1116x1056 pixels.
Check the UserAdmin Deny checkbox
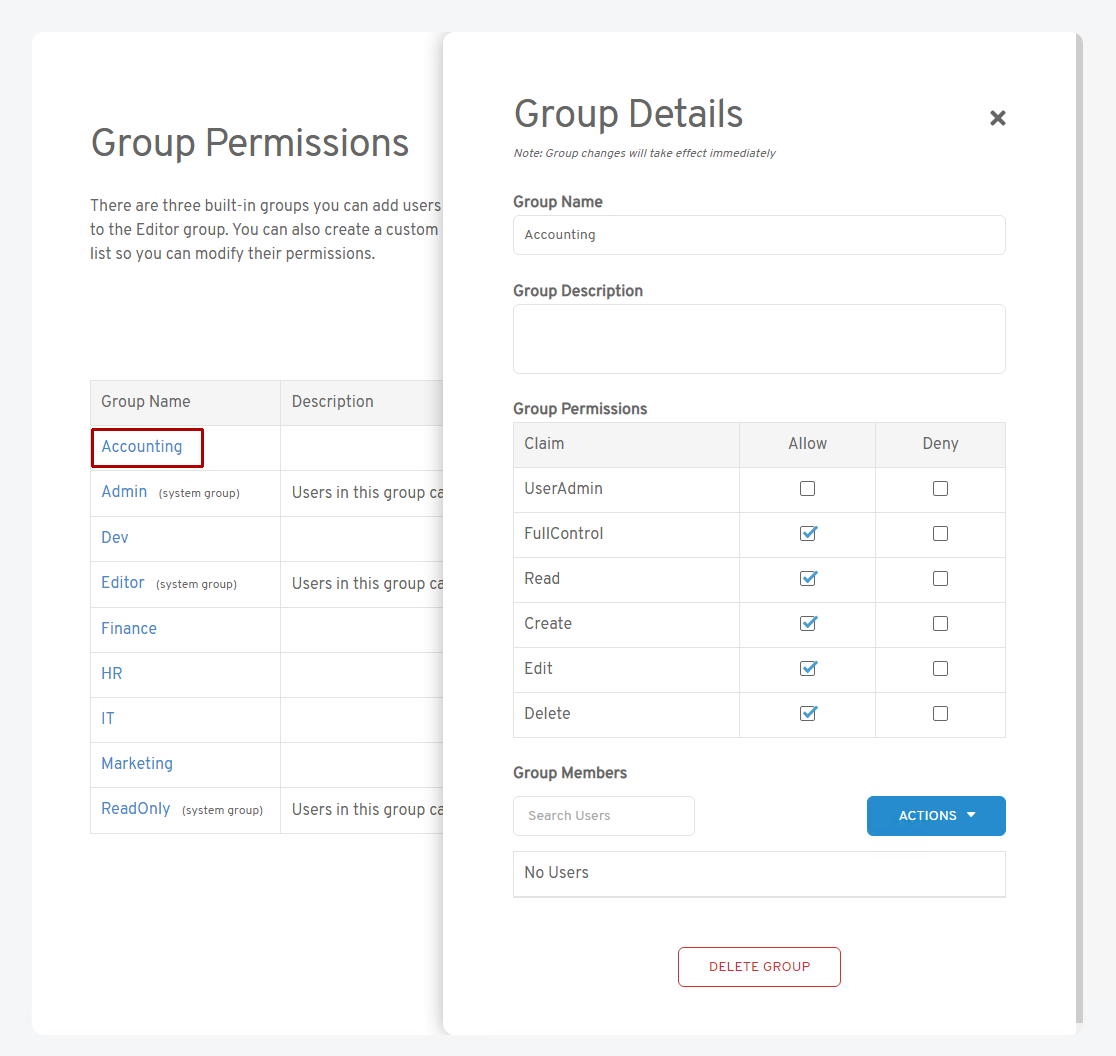click(940, 489)
